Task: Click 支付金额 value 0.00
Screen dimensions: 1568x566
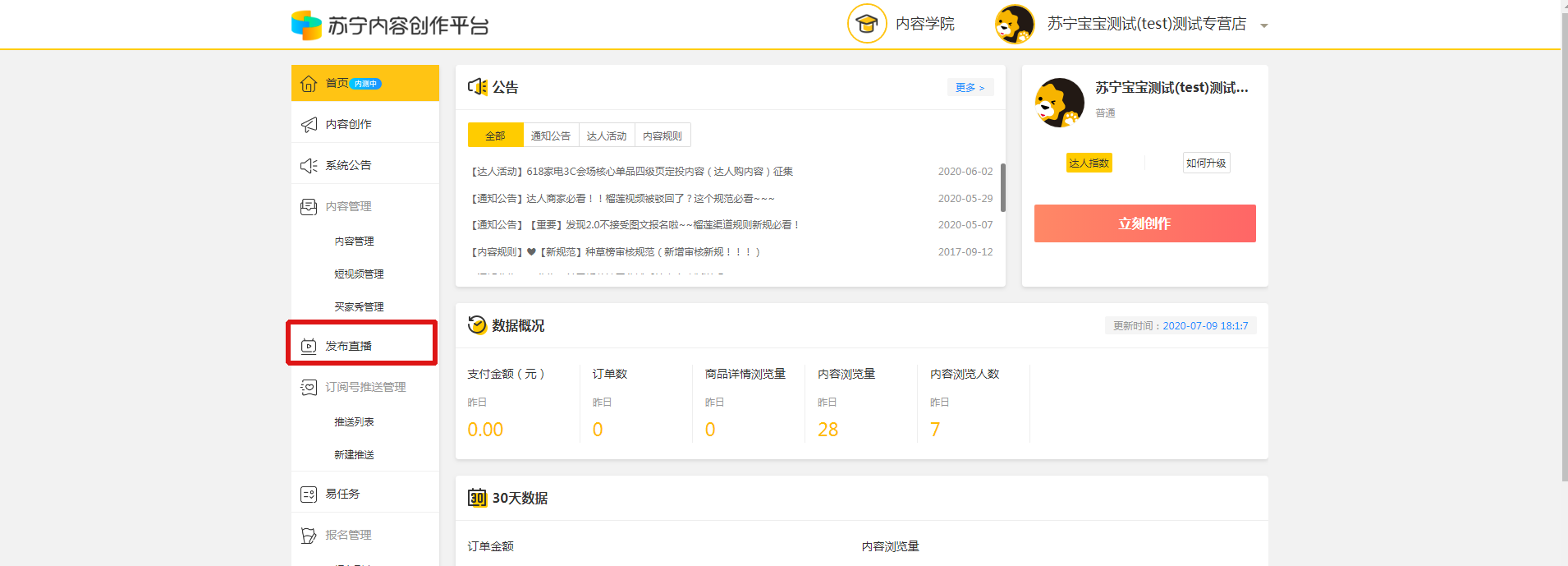Action: (x=485, y=430)
